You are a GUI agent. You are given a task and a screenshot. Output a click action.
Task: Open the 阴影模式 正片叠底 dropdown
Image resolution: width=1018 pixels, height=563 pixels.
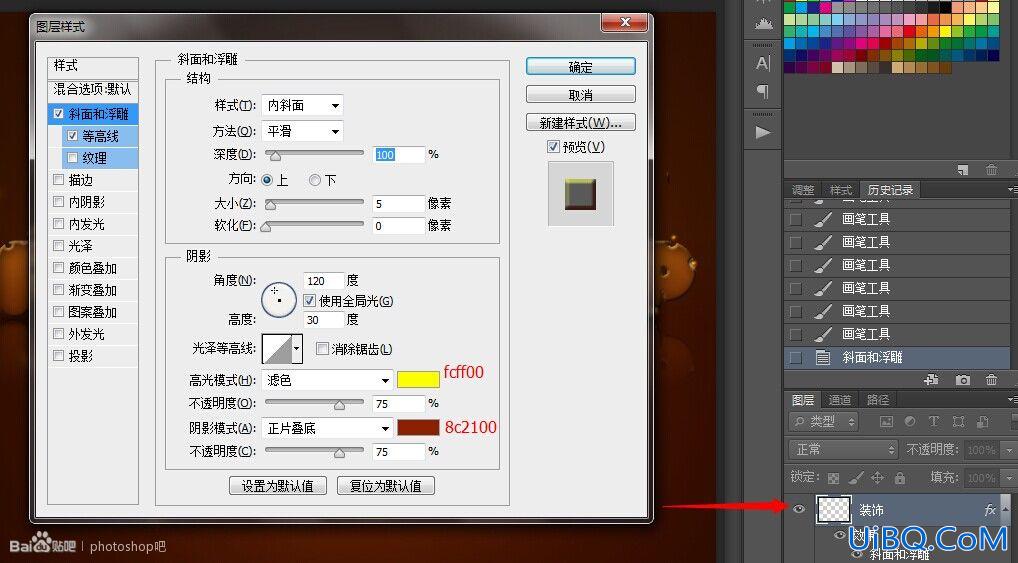(327, 428)
